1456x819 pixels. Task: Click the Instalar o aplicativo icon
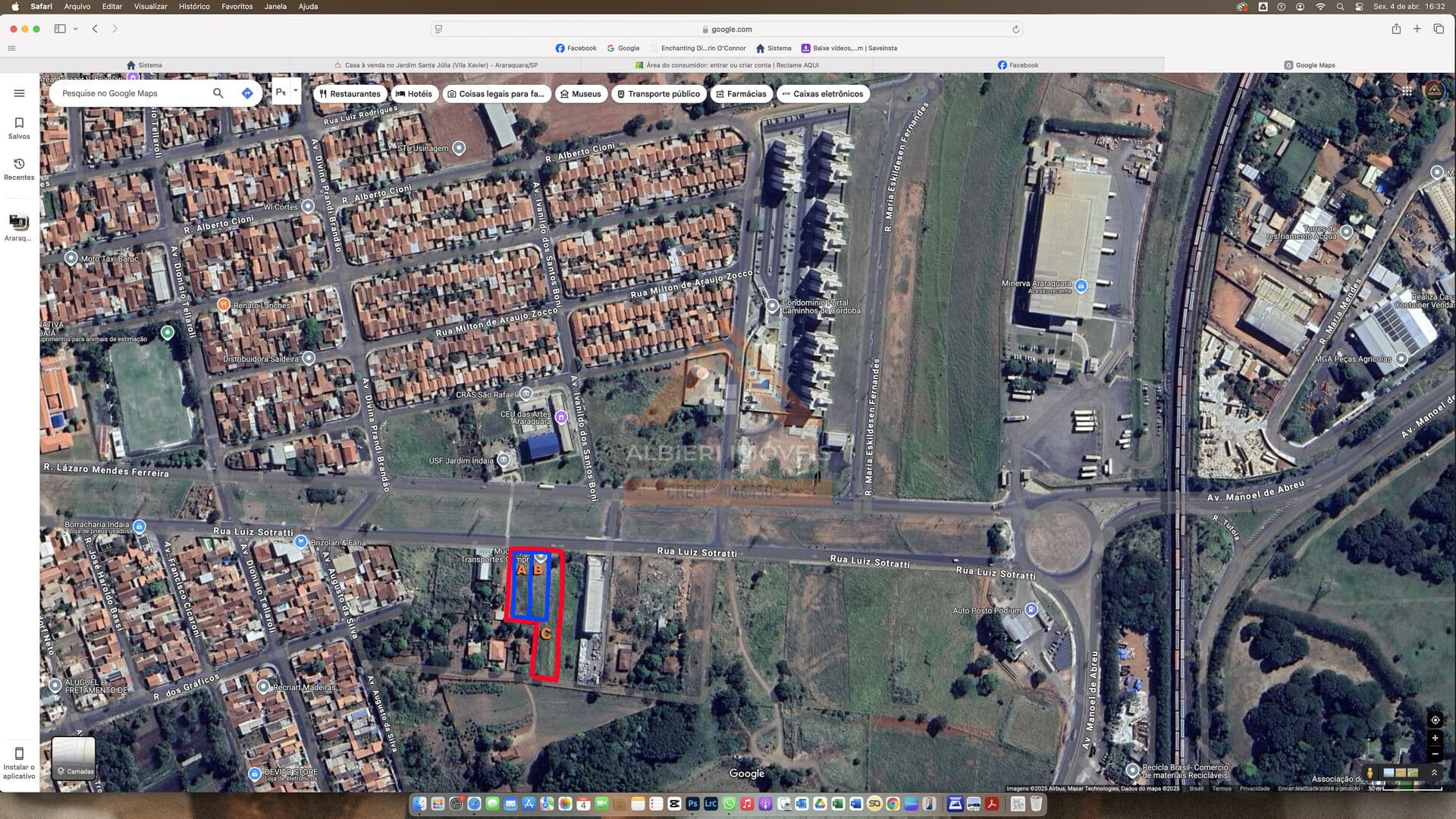click(19, 754)
